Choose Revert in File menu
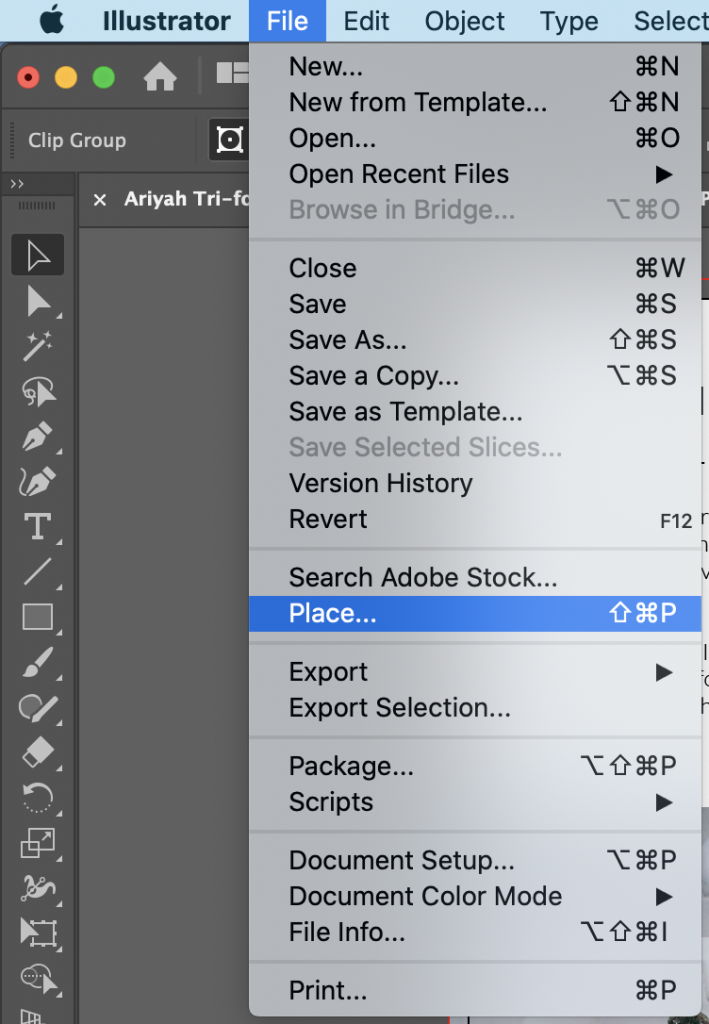Viewport: 709px width, 1024px height. (x=475, y=519)
